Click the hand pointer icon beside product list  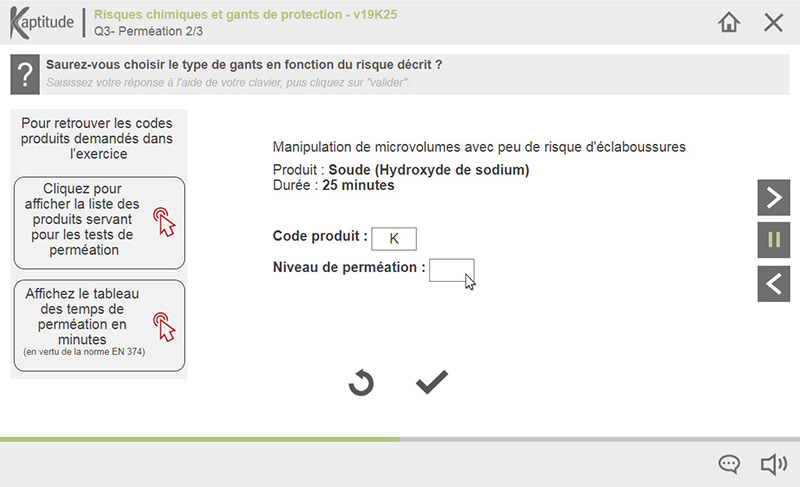(x=164, y=223)
